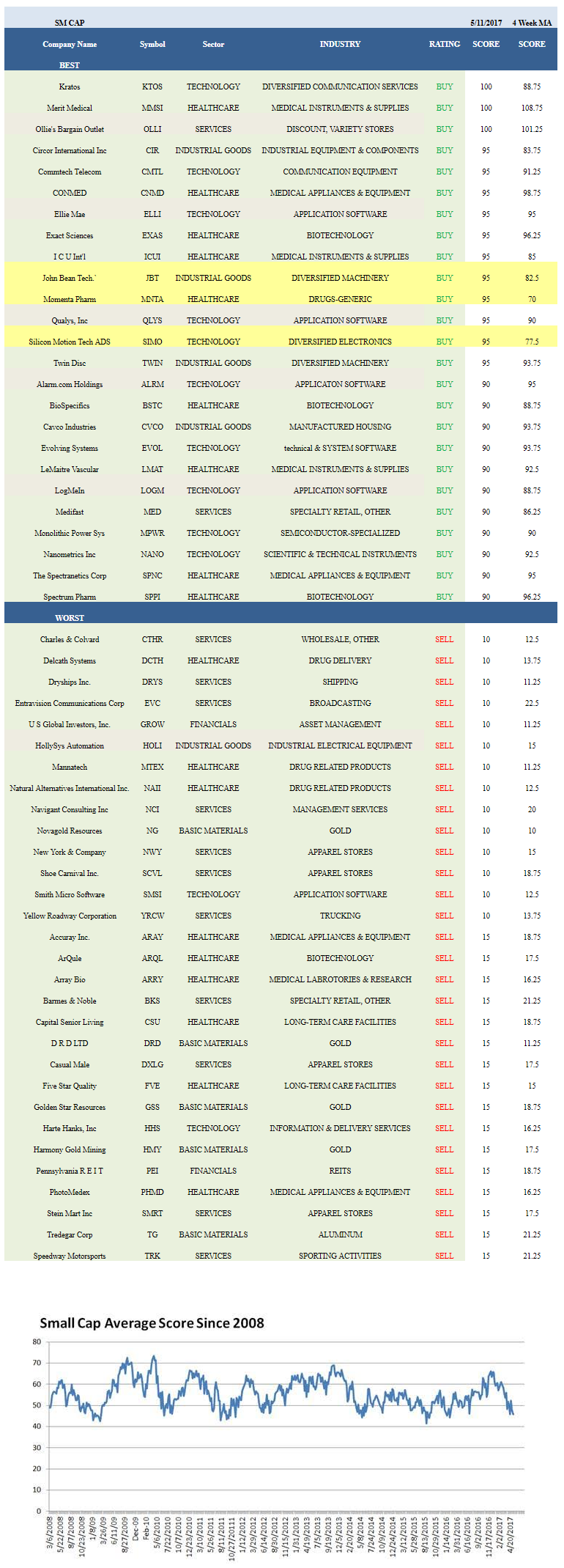Select Nanometrics Inc company name
564x1568 pixels.
point(70,554)
